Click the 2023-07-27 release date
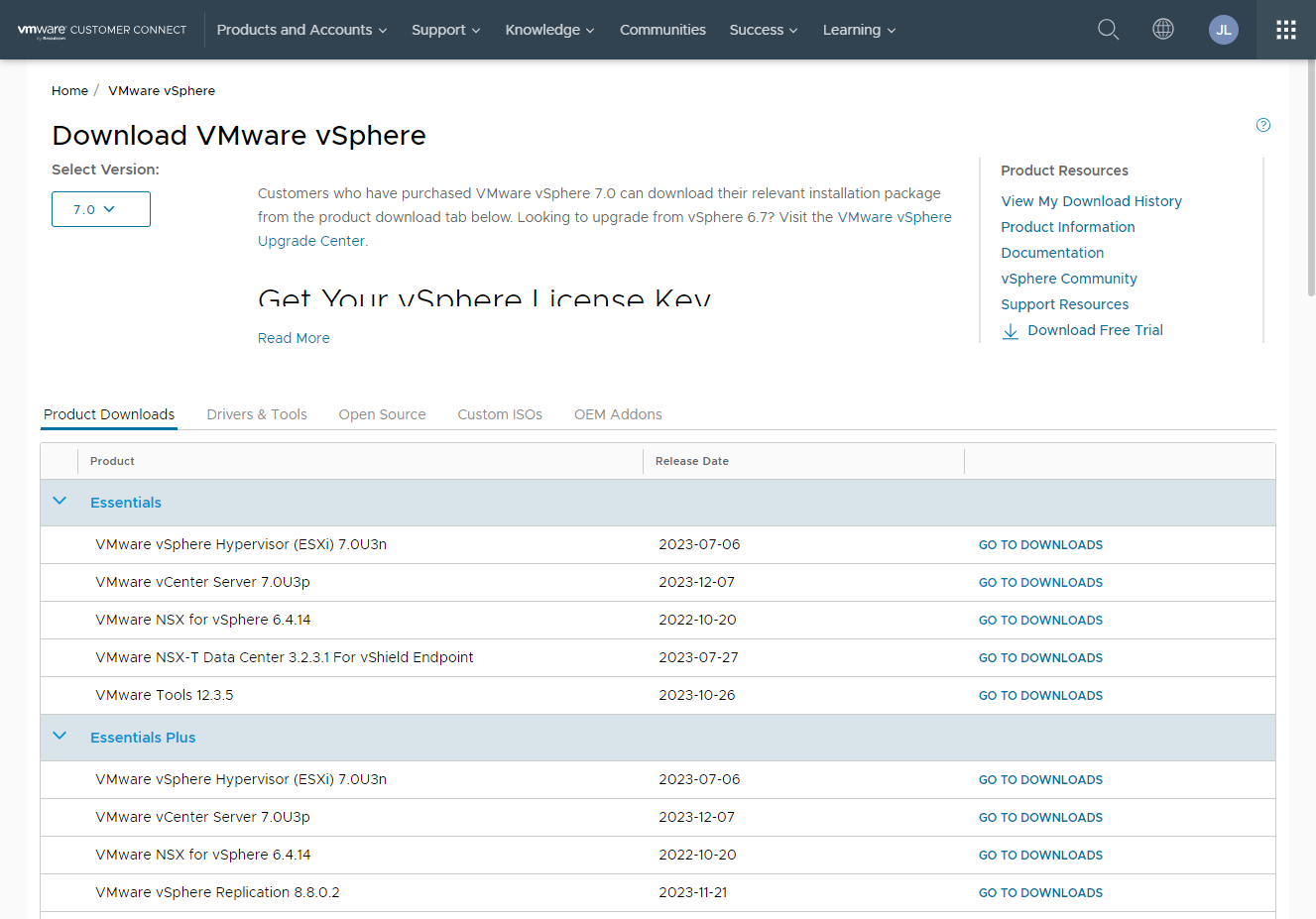This screenshot has height=919, width=1316. [698, 657]
